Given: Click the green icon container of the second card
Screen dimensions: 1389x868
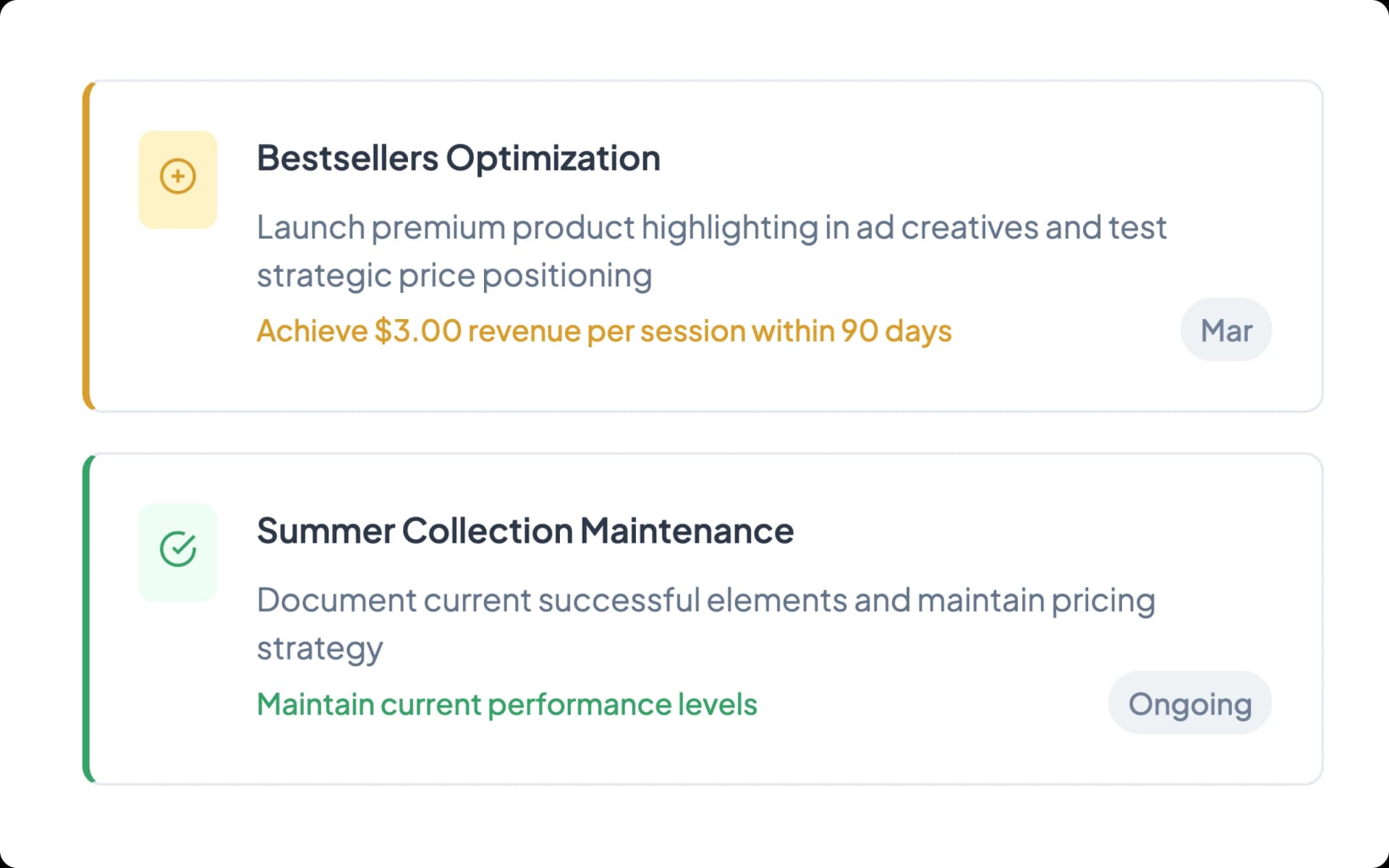Looking at the screenshot, I should [177, 552].
